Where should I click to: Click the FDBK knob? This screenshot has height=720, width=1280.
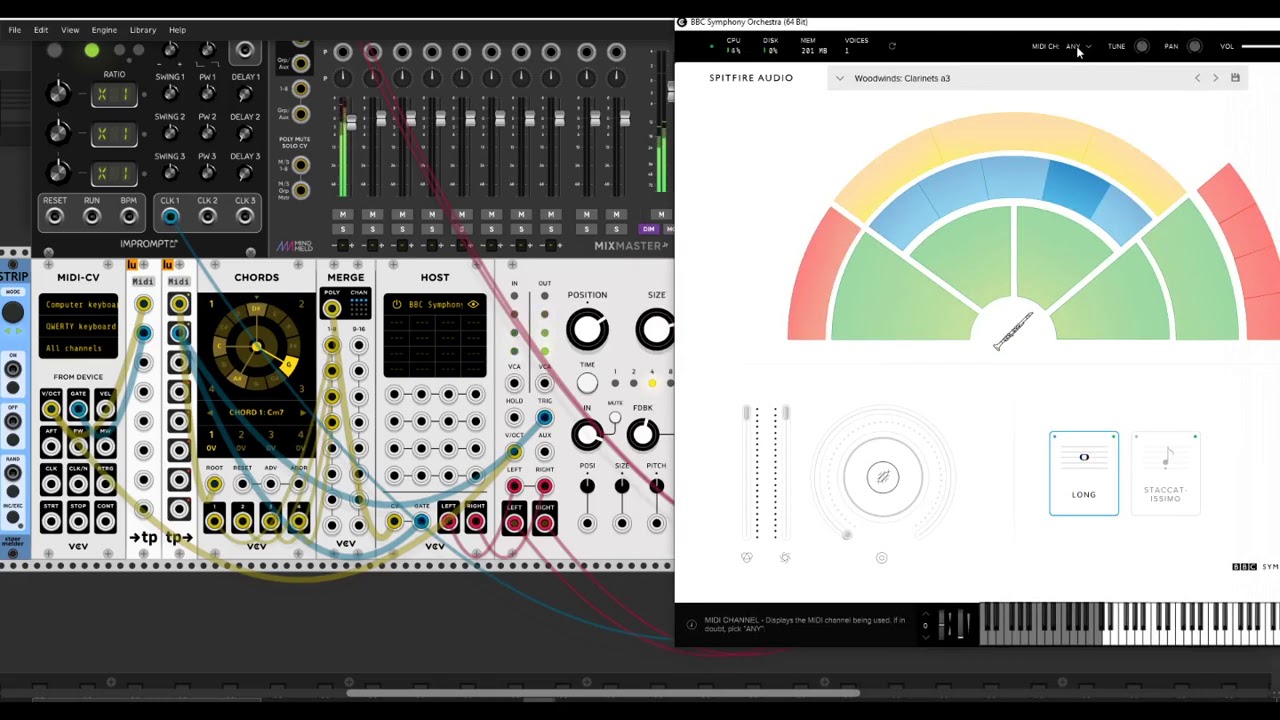coord(642,434)
